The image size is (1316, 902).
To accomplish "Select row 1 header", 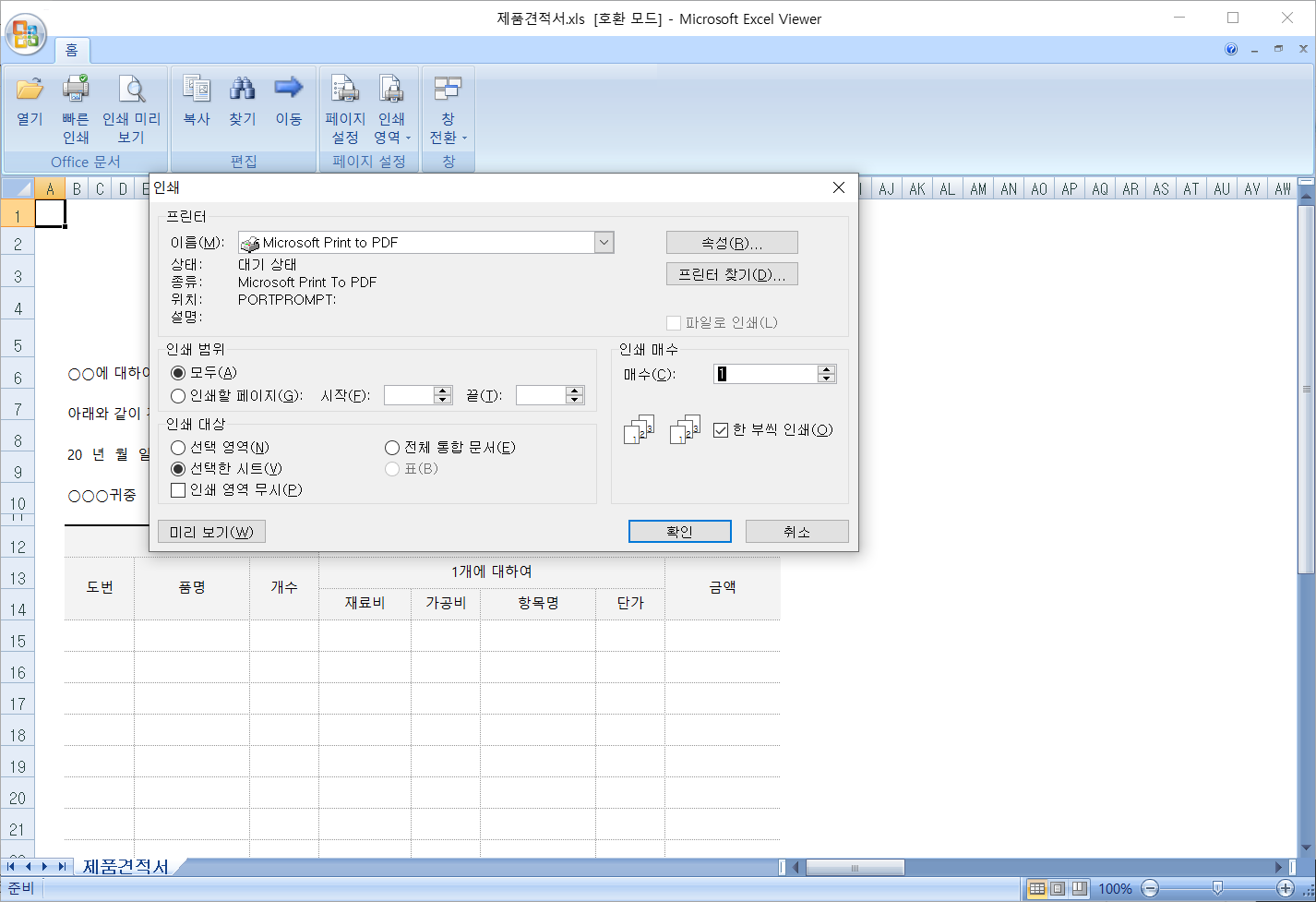I will tap(18, 215).
